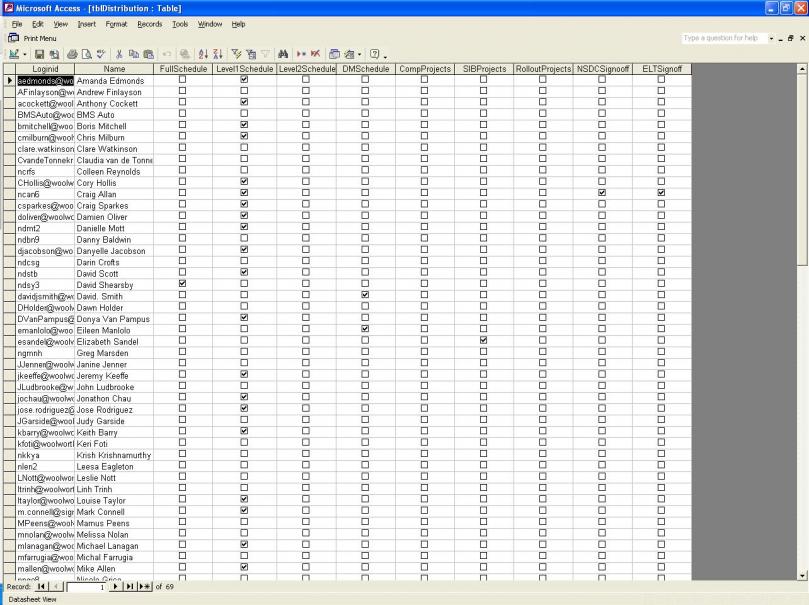Click Print Menu toolbar button label
Image resolution: width=809 pixels, height=605 pixels.
click(40, 38)
